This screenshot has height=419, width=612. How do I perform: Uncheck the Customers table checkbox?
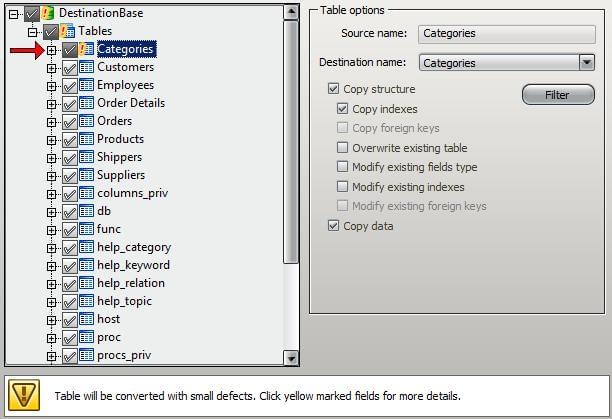click(x=69, y=68)
